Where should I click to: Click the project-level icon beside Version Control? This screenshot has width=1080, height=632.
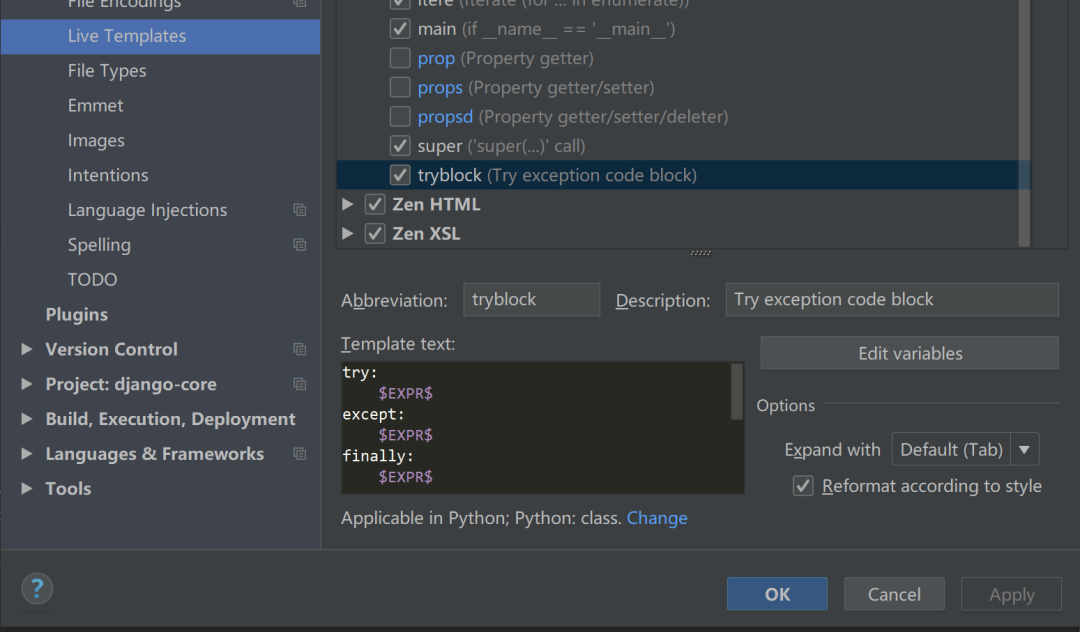point(299,349)
